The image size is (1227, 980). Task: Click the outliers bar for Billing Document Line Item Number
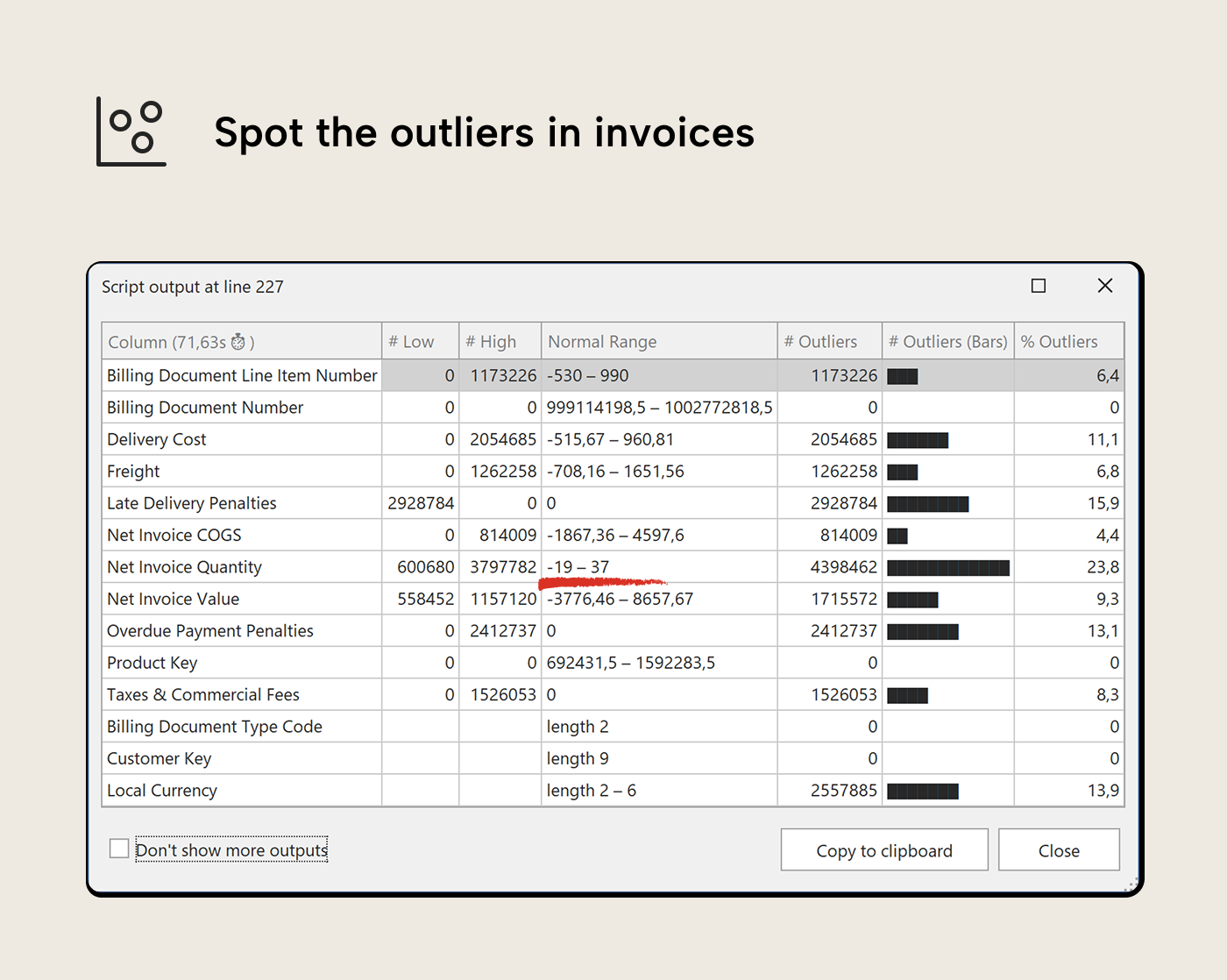pos(903,375)
